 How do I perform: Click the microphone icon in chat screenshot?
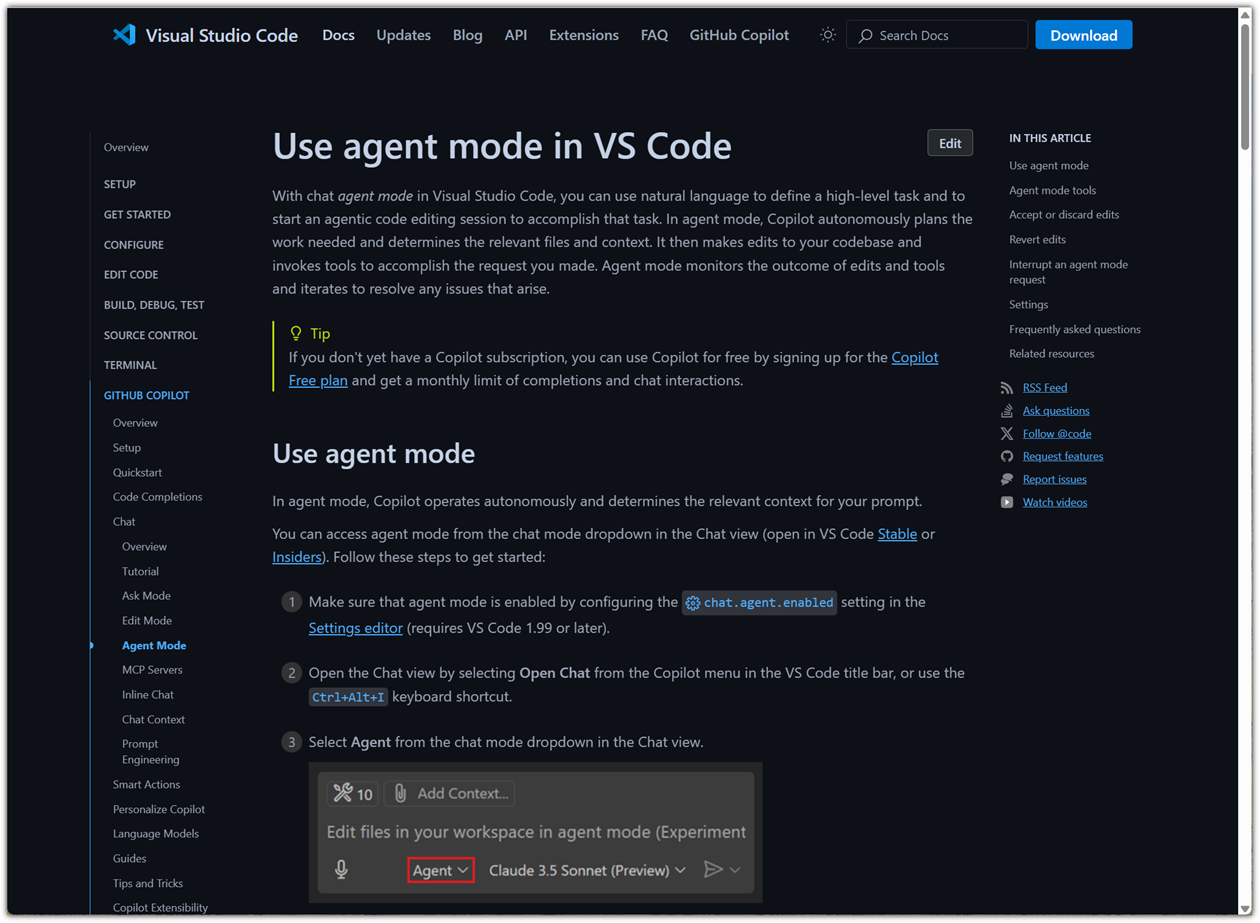tap(341, 870)
